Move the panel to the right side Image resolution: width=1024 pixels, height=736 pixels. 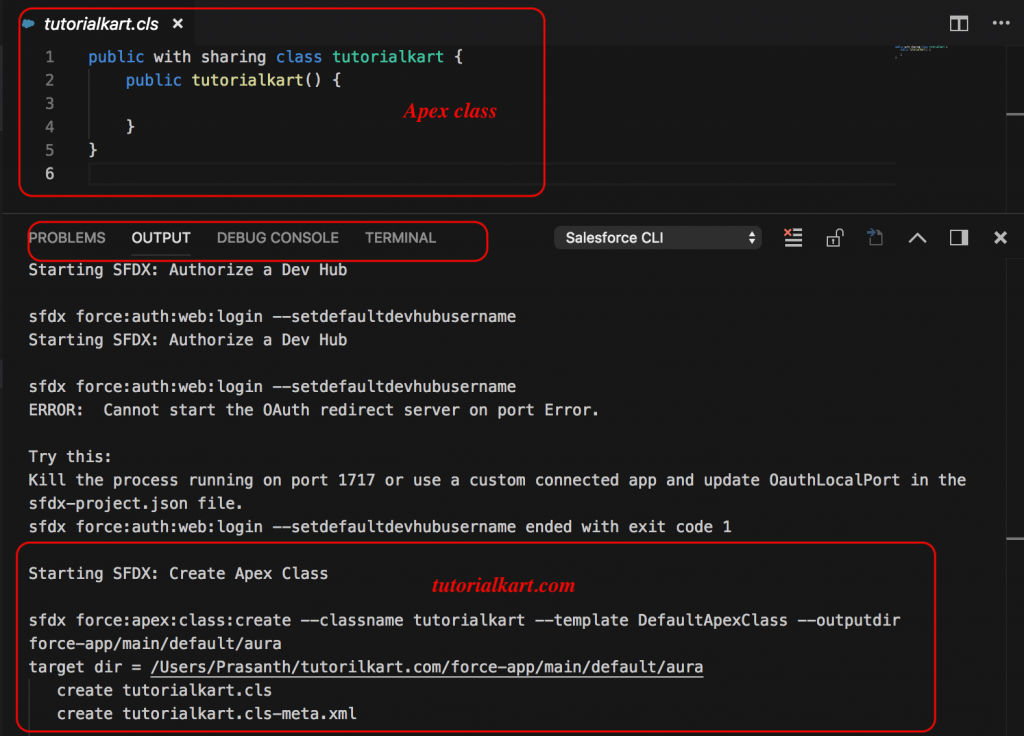(958, 237)
